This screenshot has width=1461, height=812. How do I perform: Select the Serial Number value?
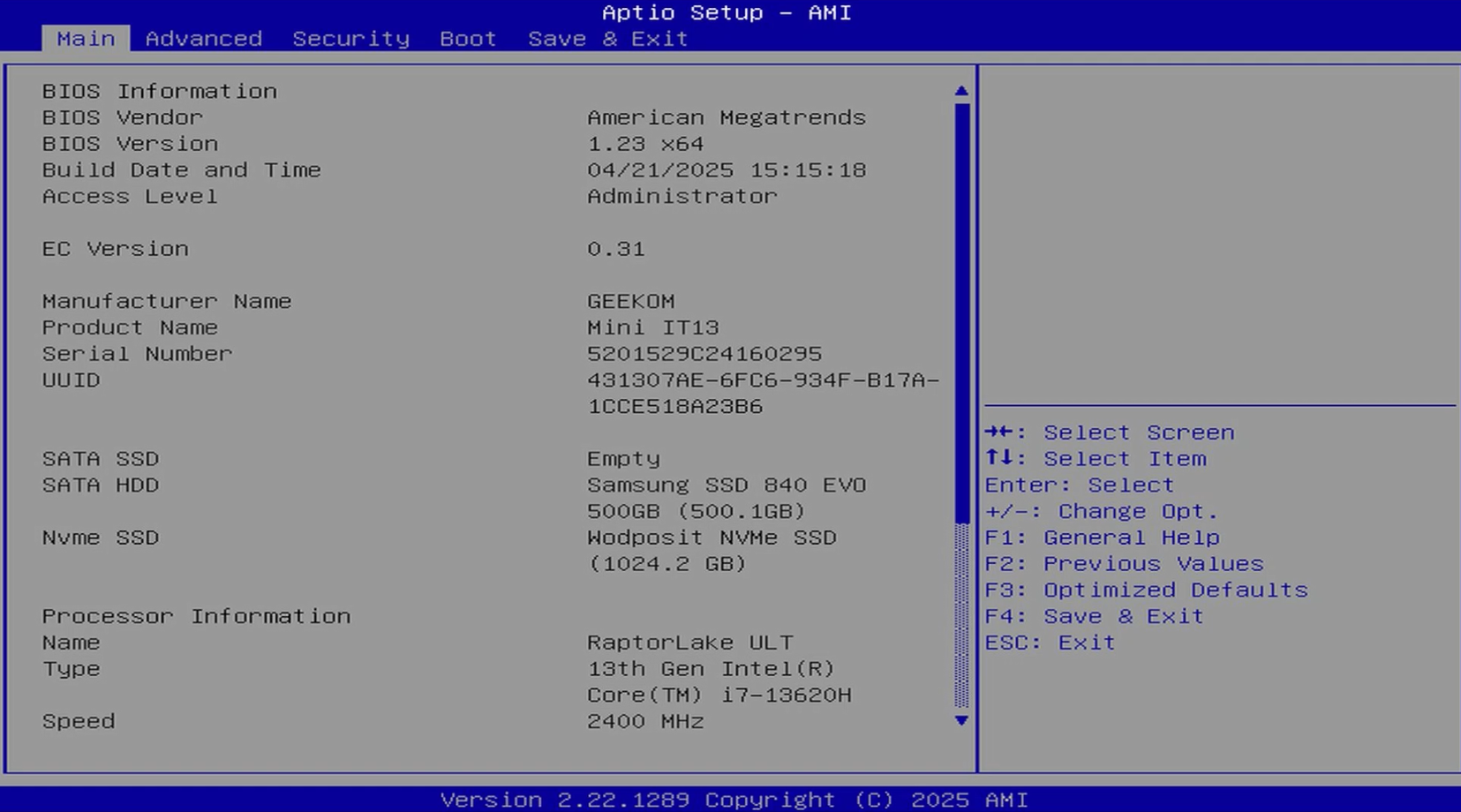click(704, 354)
